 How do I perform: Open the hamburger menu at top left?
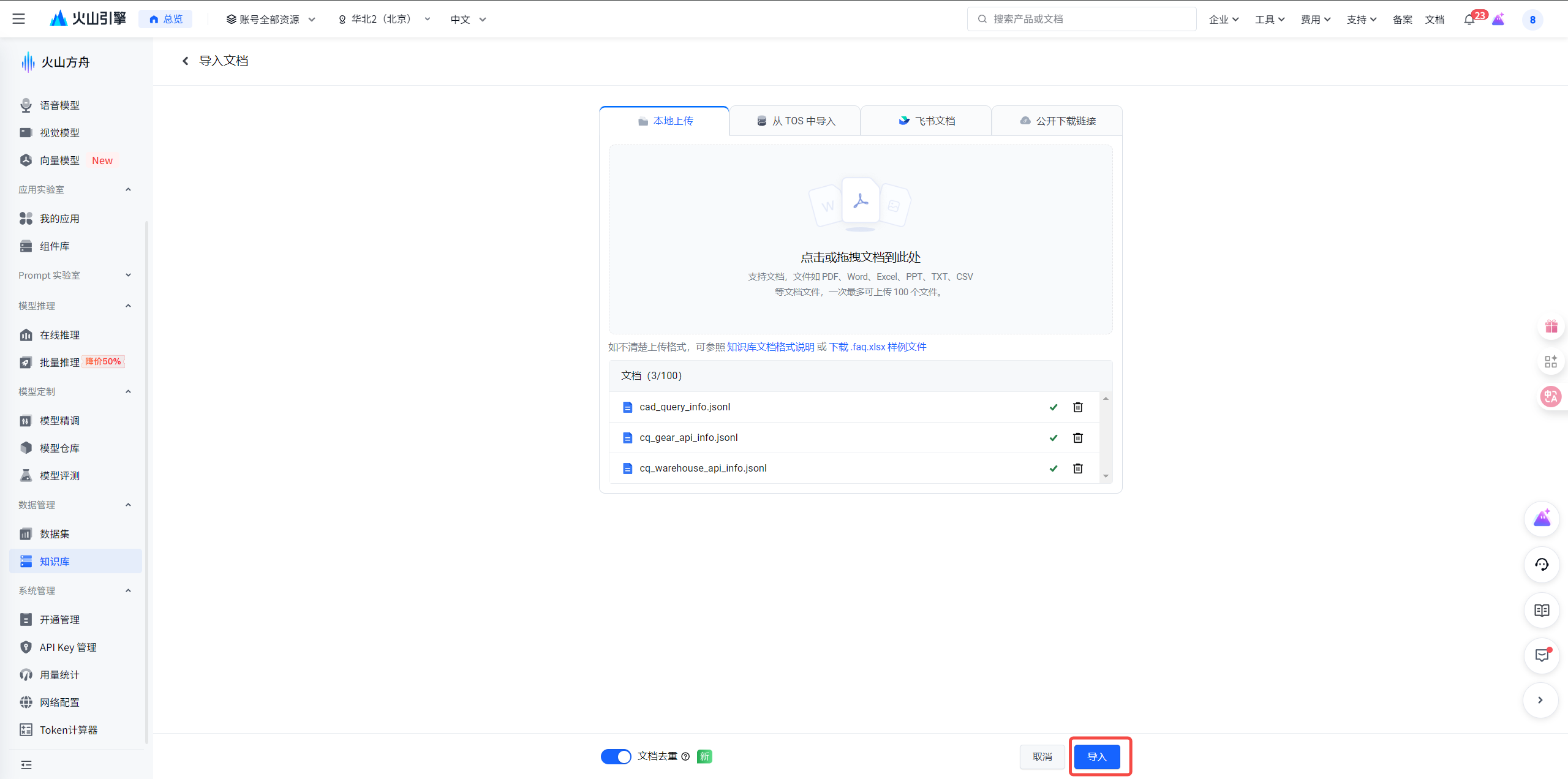click(x=19, y=19)
